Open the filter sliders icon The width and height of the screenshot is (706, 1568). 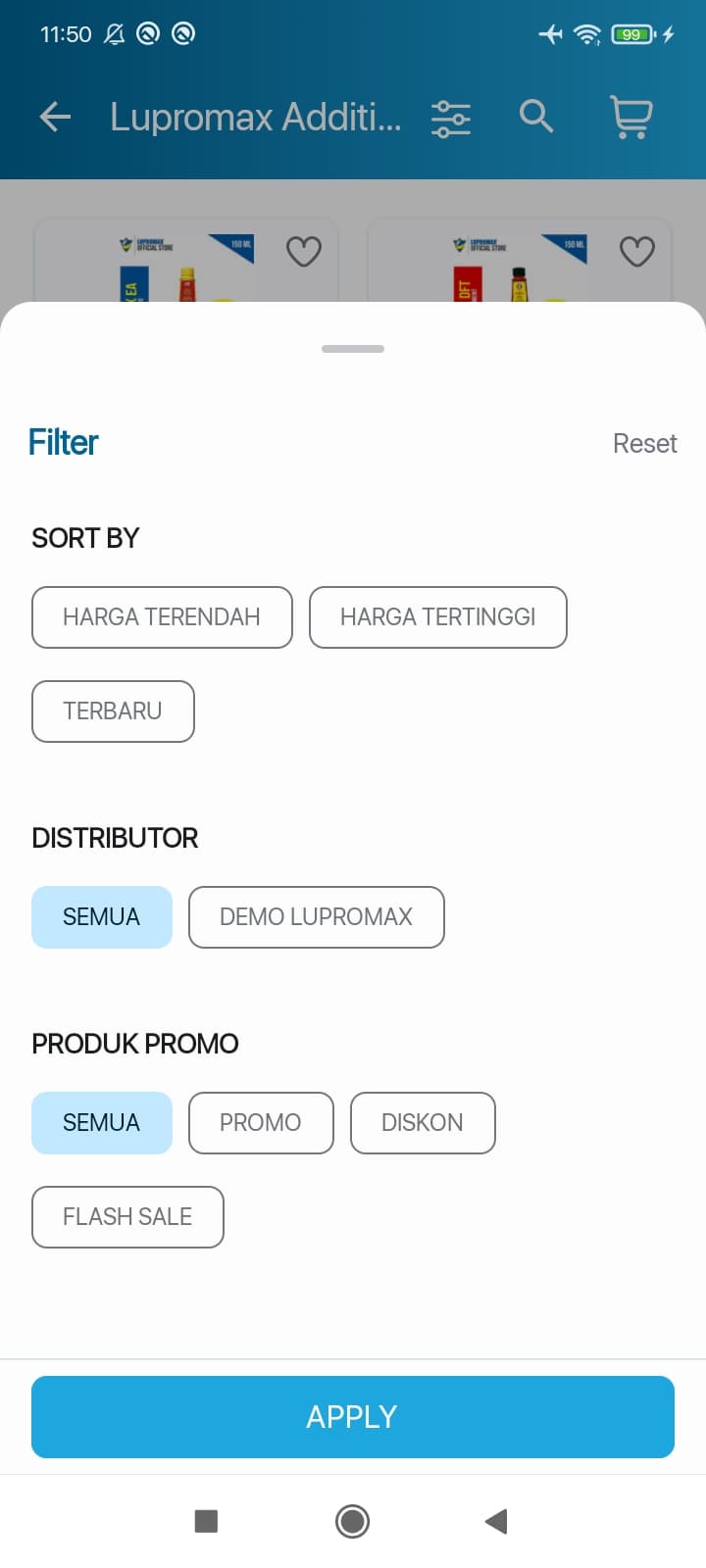(451, 118)
